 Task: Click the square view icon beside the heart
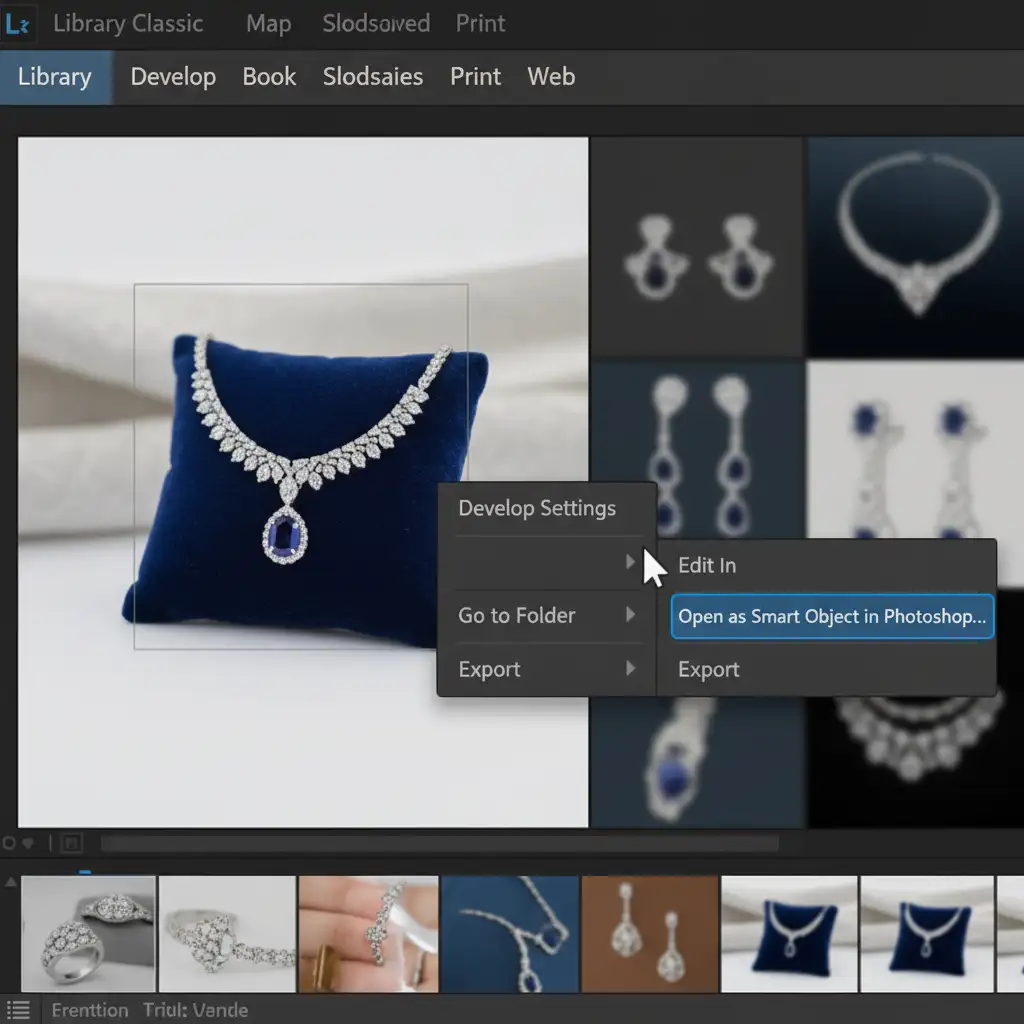coord(71,844)
